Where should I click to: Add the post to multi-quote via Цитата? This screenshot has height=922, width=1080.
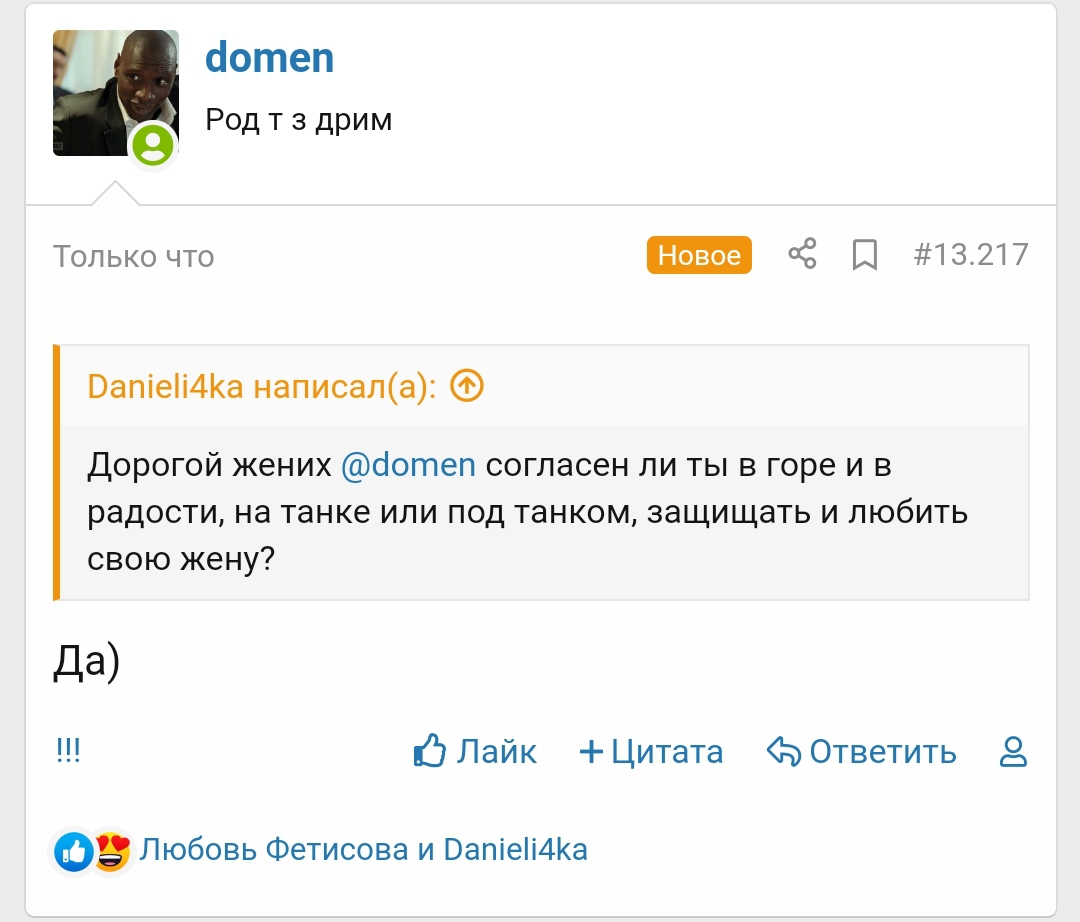[651, 752]
